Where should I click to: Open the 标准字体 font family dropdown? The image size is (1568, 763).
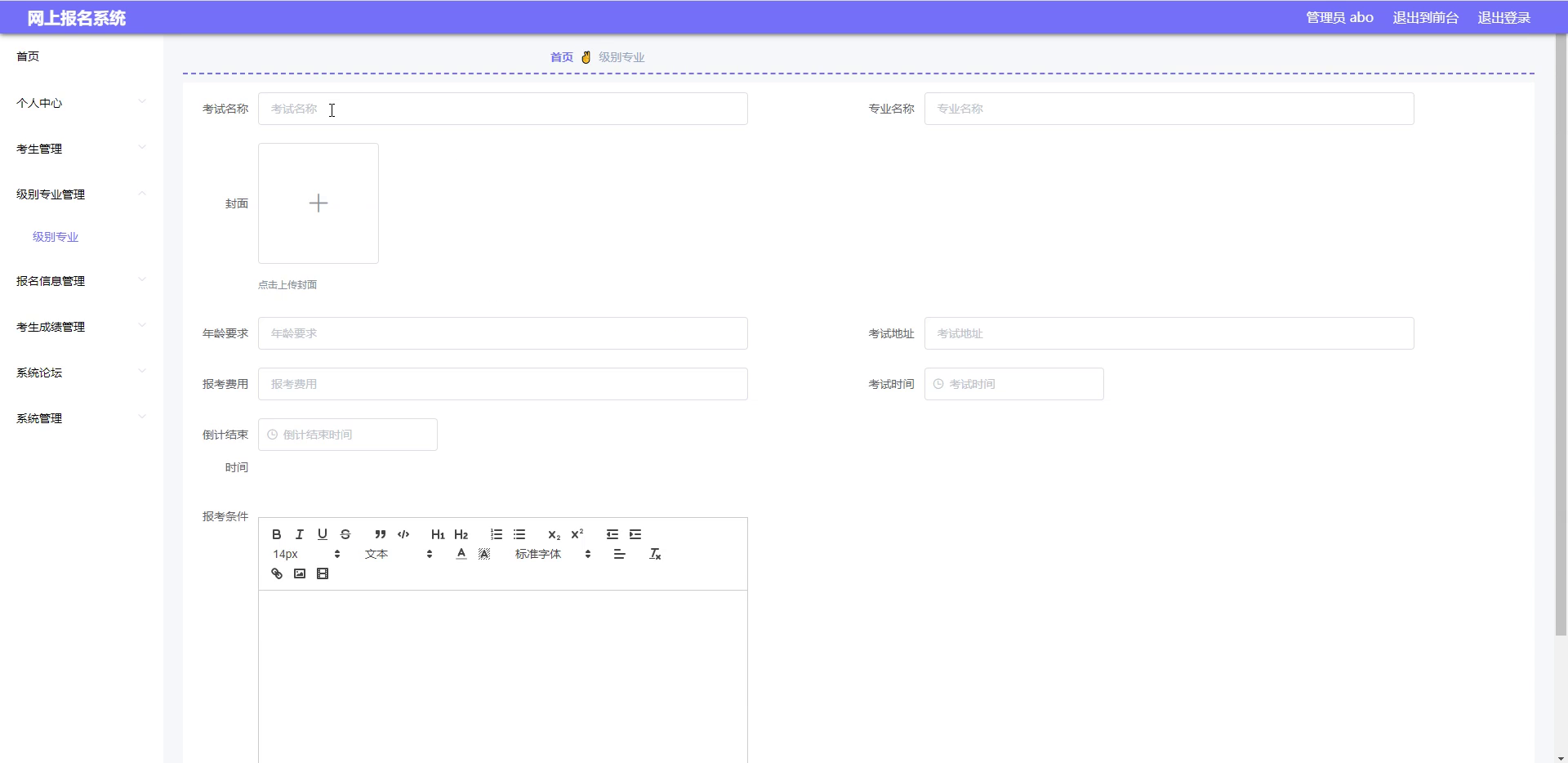pos(553,554)
